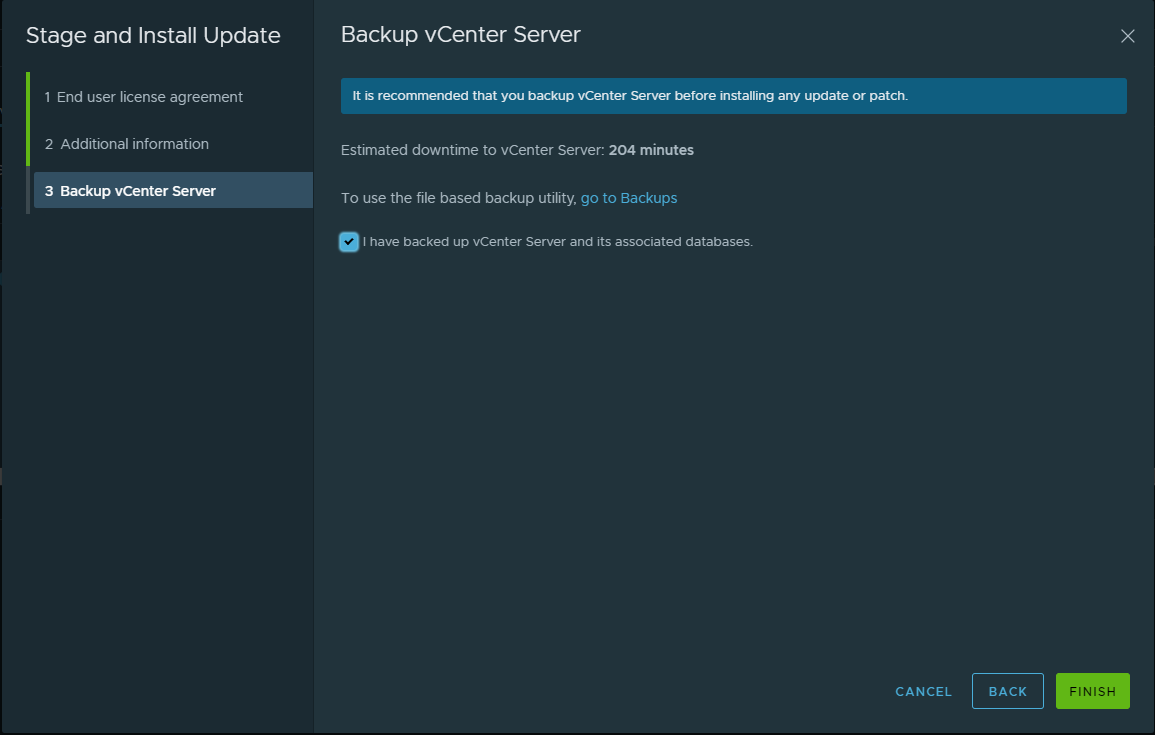Select the End user license agreement step
The image size is (1155, 735).
click(144, 96)
